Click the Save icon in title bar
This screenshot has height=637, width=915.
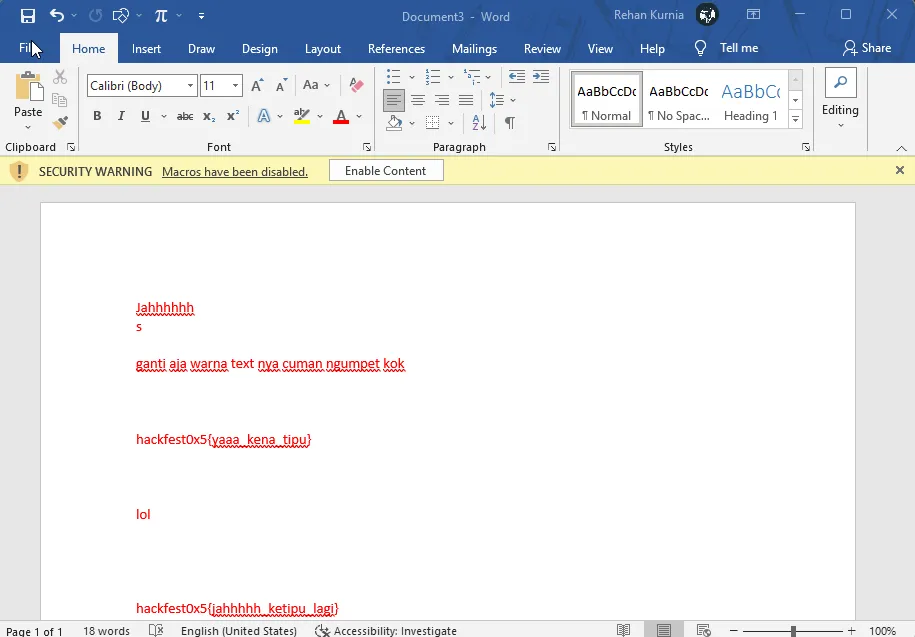27,16
